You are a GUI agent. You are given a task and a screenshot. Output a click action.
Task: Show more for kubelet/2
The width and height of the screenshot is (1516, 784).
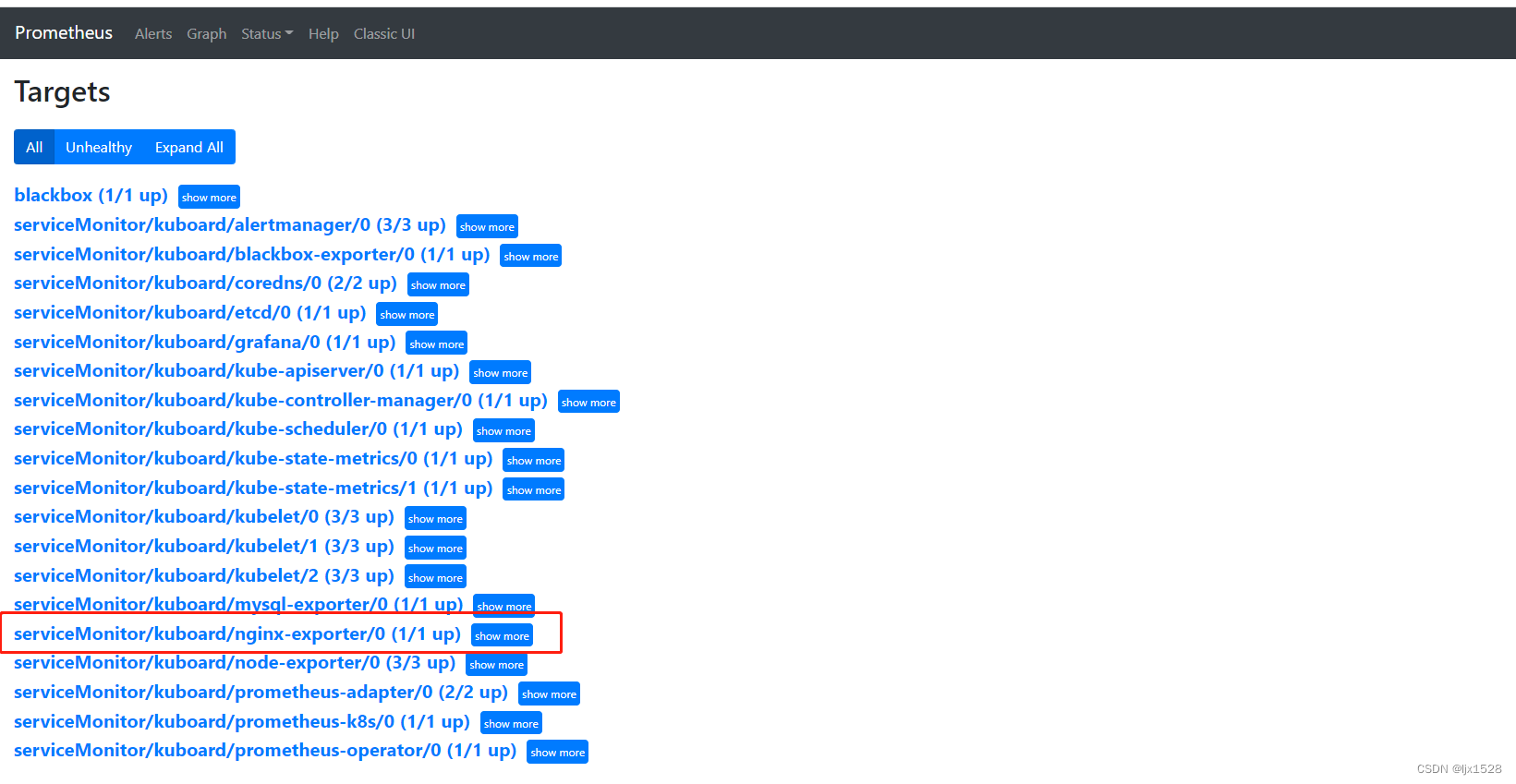[435, 577]
